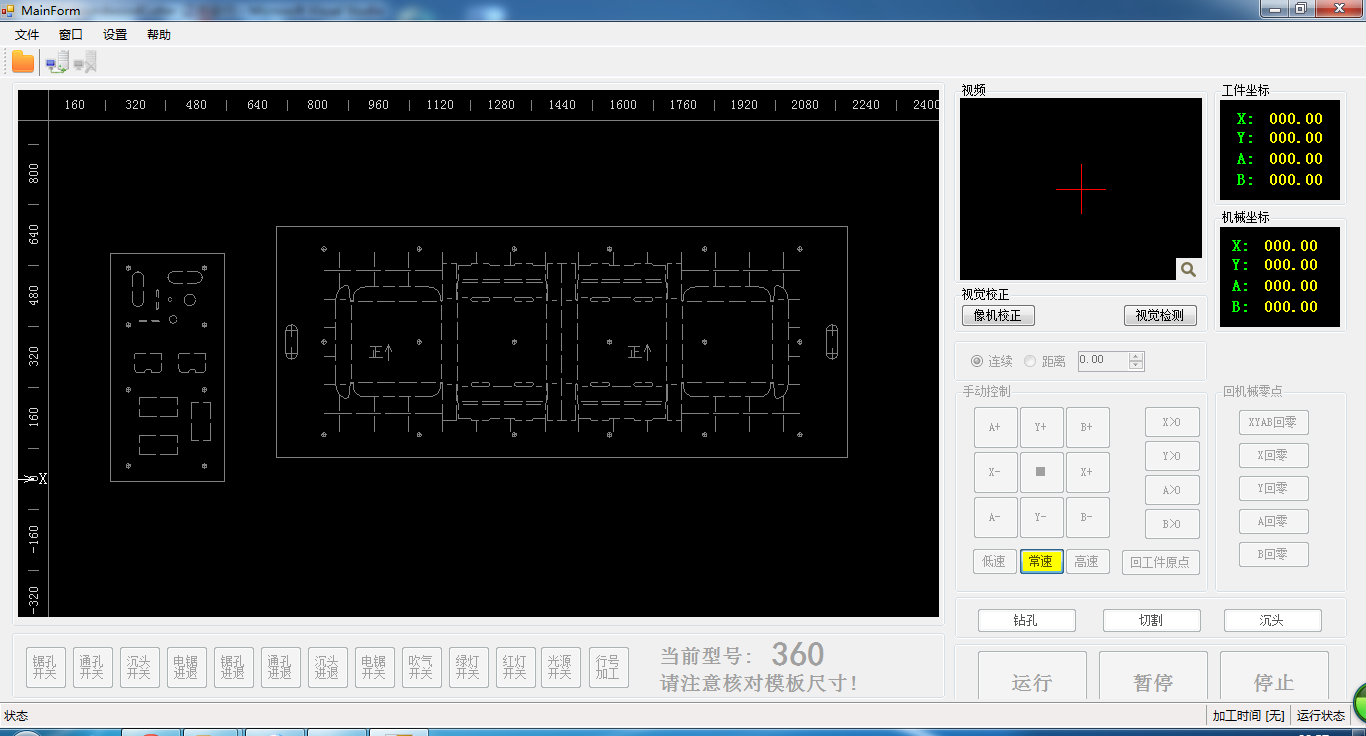
Task: Click the XYAB回零 homing button
Action: tap(1273, 422)
